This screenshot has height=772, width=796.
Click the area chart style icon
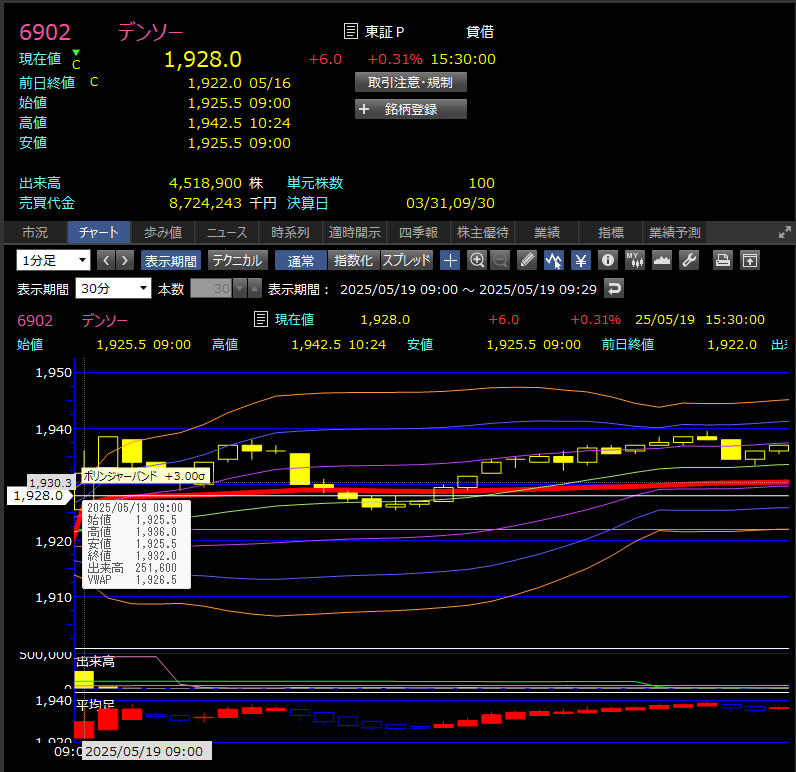[x=661, y=261]
